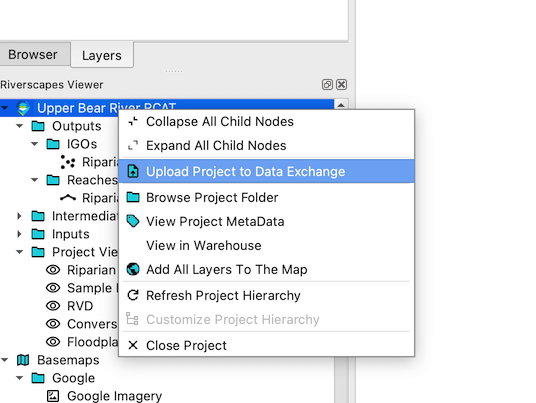536x403 pixels.
Task: Click the Google folder icon
Action: click(38, 378)
